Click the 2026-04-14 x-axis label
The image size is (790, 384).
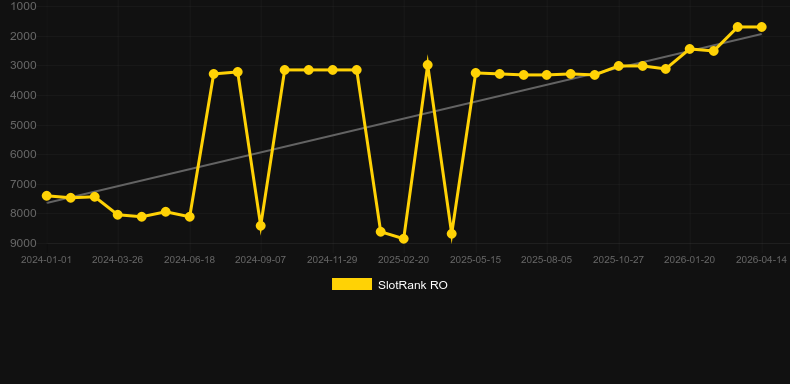(761, 260)
